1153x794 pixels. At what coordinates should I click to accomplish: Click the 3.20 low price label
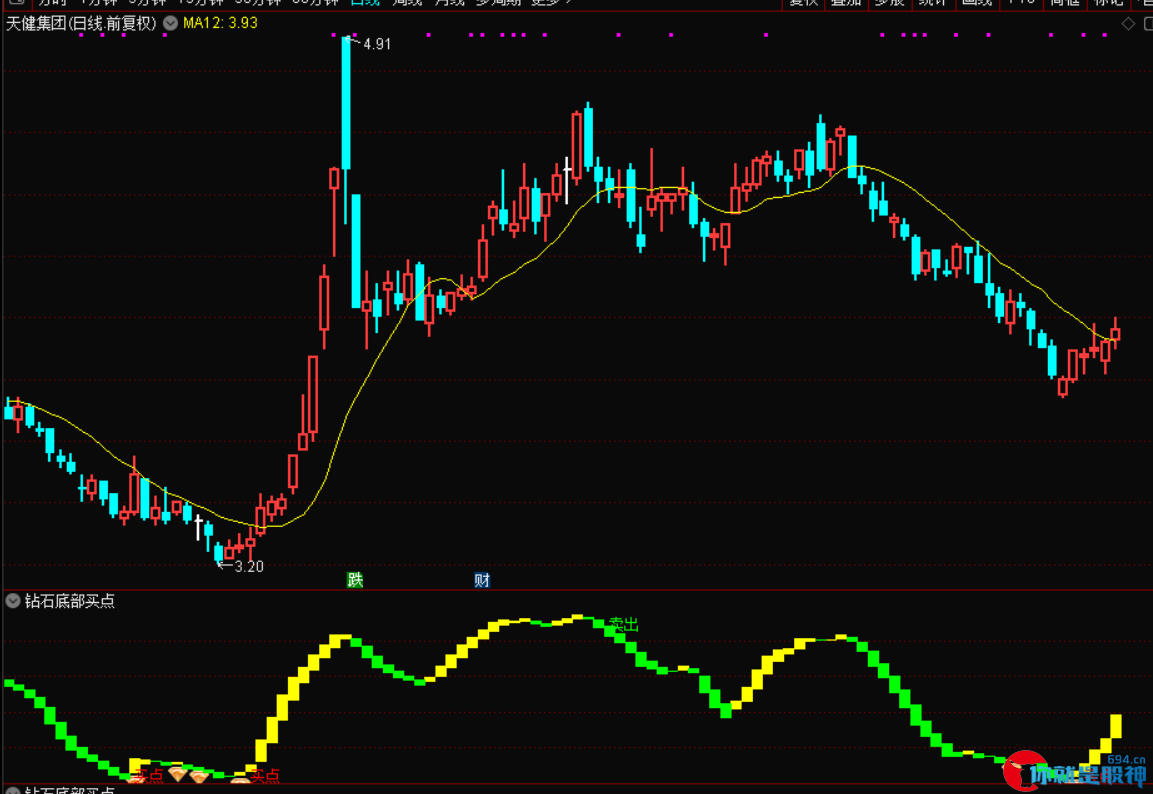click(249, 566)
